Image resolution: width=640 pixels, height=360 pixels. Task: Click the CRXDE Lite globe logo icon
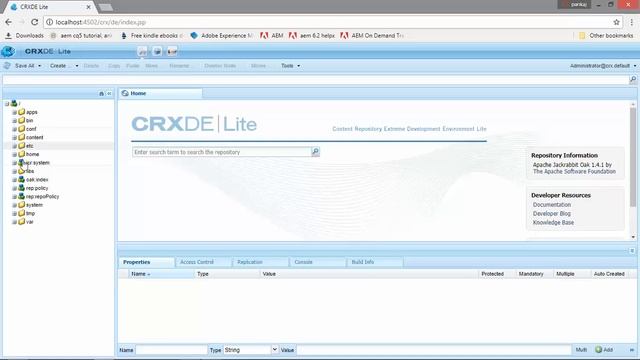[8, 51]
